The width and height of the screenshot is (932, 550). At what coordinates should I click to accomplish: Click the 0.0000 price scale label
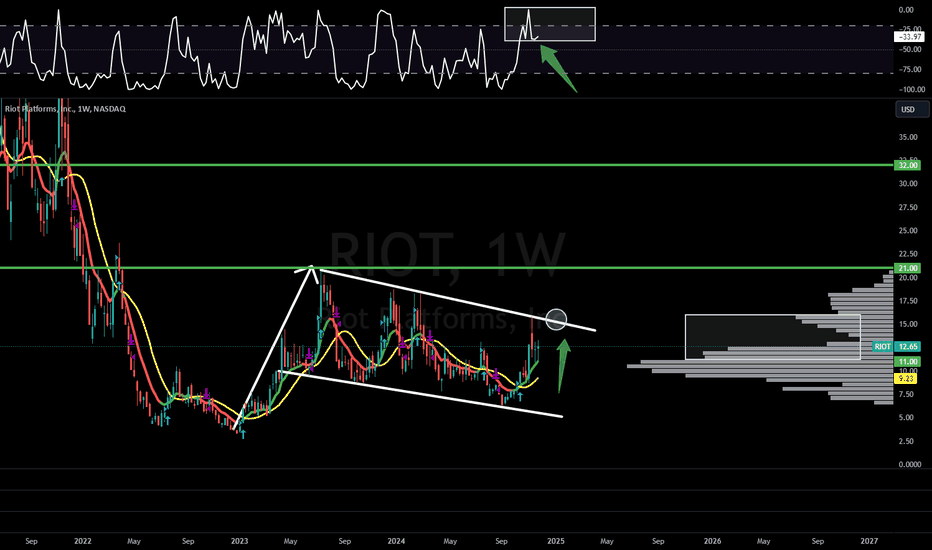[909, 465]
